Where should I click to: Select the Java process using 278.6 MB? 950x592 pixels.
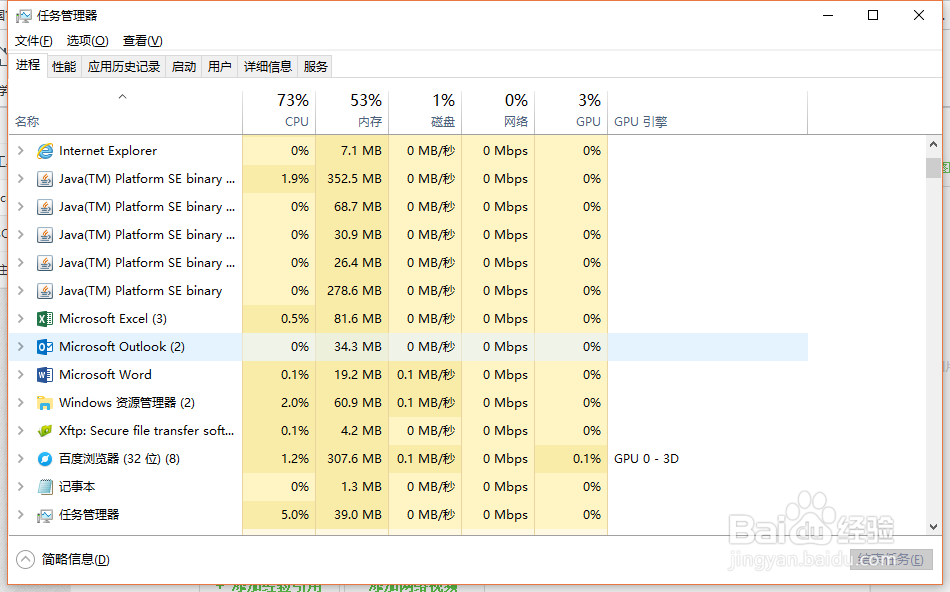pyautogui.click(x=408, y=291)
